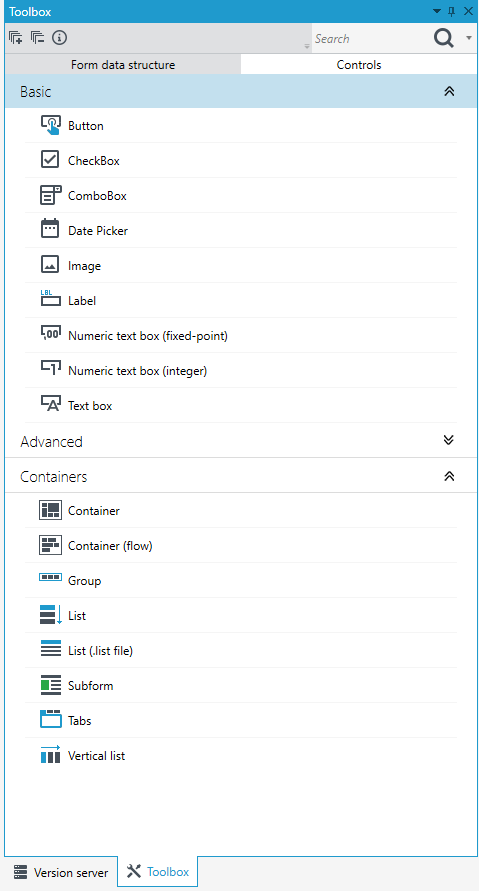
Task: Select the Subform control icon
Action: [51, 685]
